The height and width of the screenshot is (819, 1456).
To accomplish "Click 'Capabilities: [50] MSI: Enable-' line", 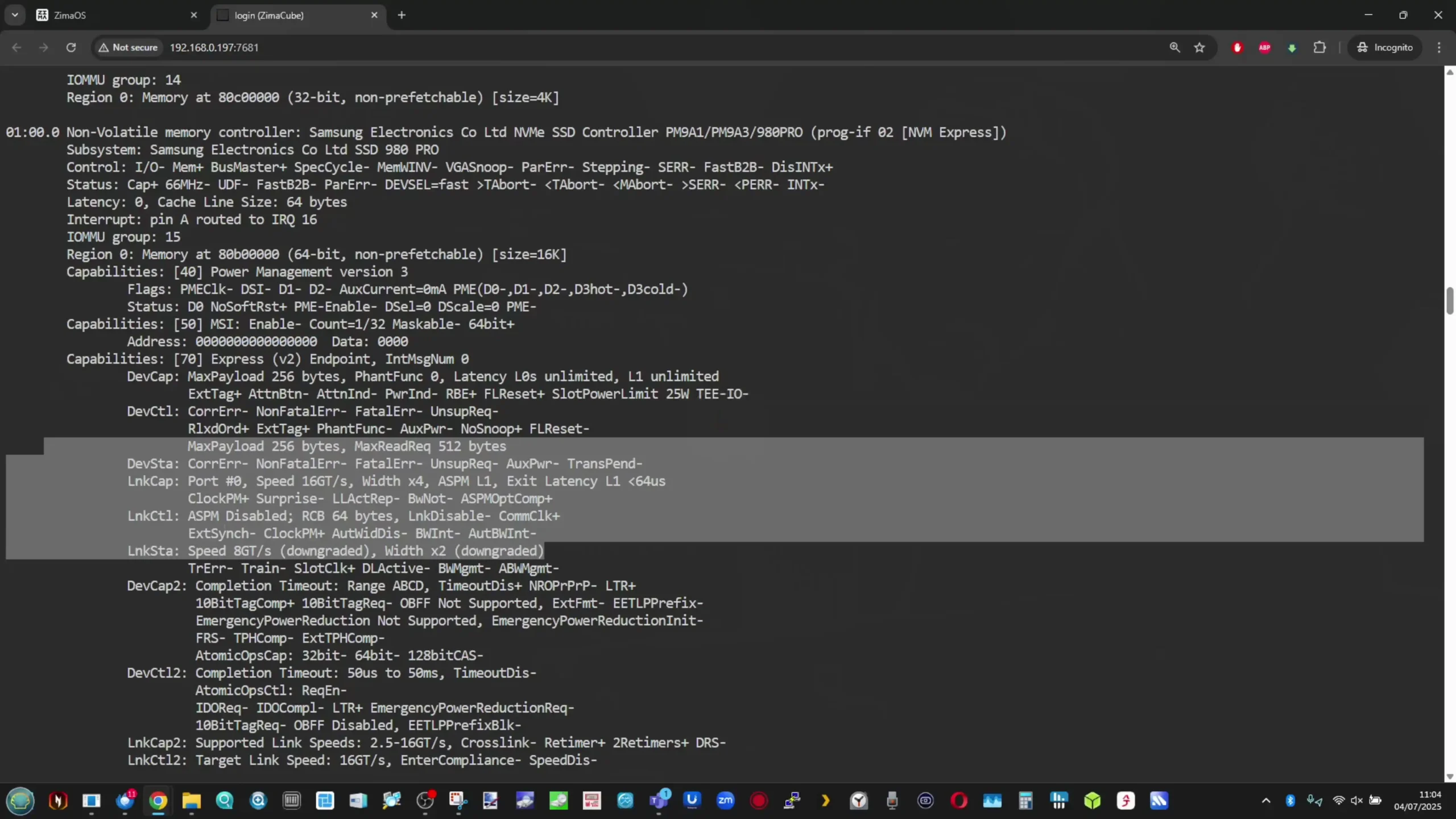I will tap(290, 324).
